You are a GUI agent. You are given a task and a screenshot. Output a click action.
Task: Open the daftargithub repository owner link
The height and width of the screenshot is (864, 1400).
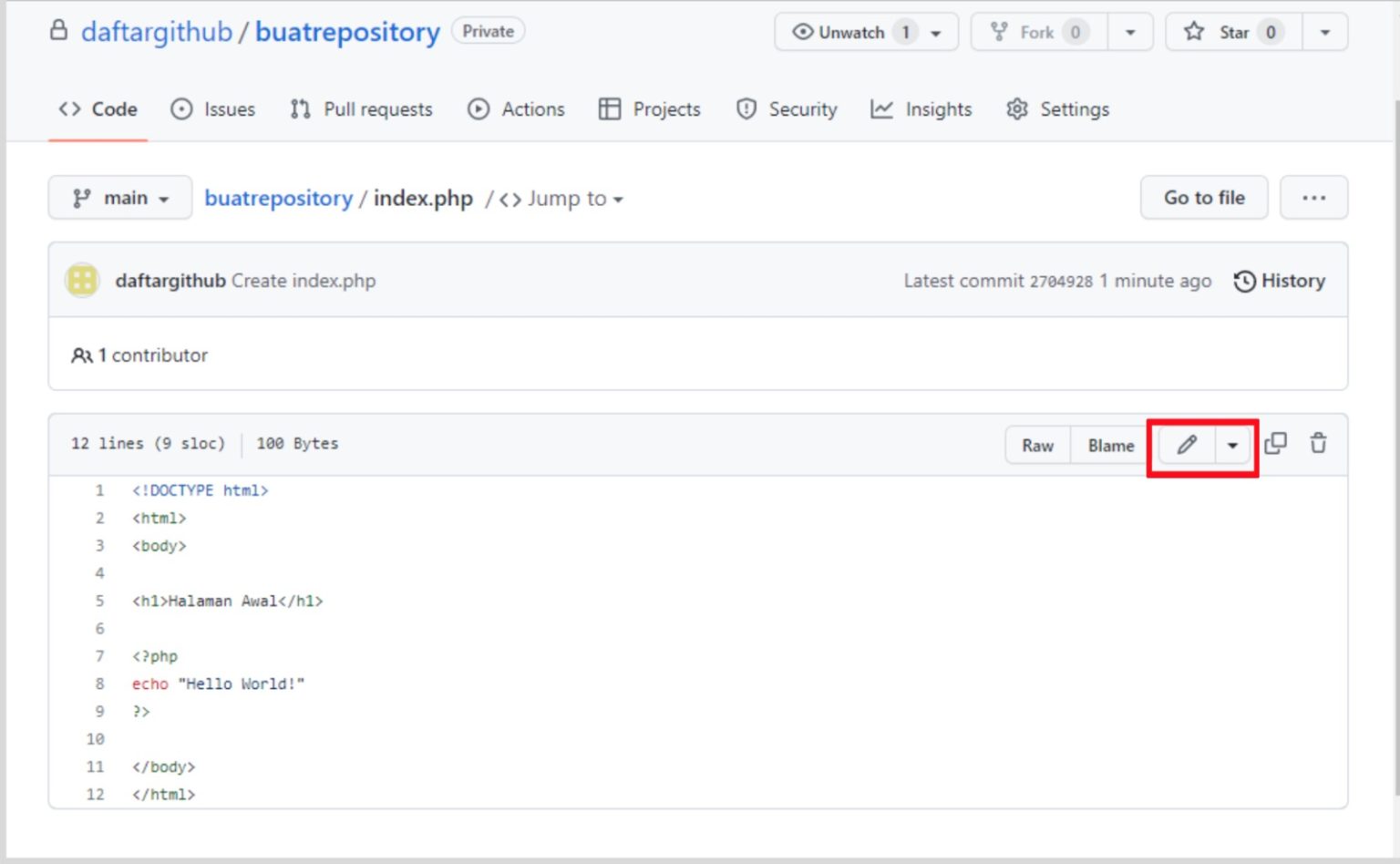click(156, 31)
